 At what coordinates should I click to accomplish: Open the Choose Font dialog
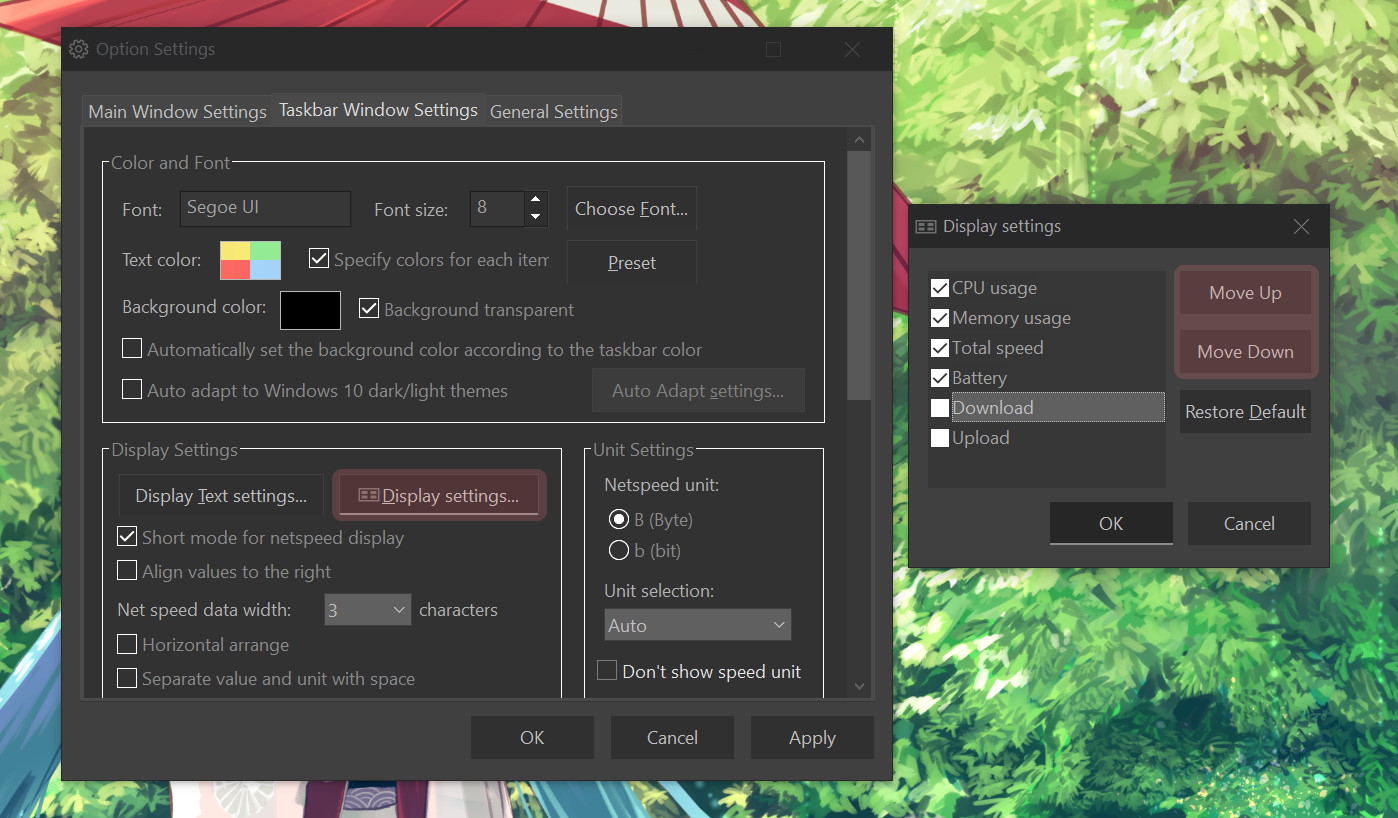point(631,208)
